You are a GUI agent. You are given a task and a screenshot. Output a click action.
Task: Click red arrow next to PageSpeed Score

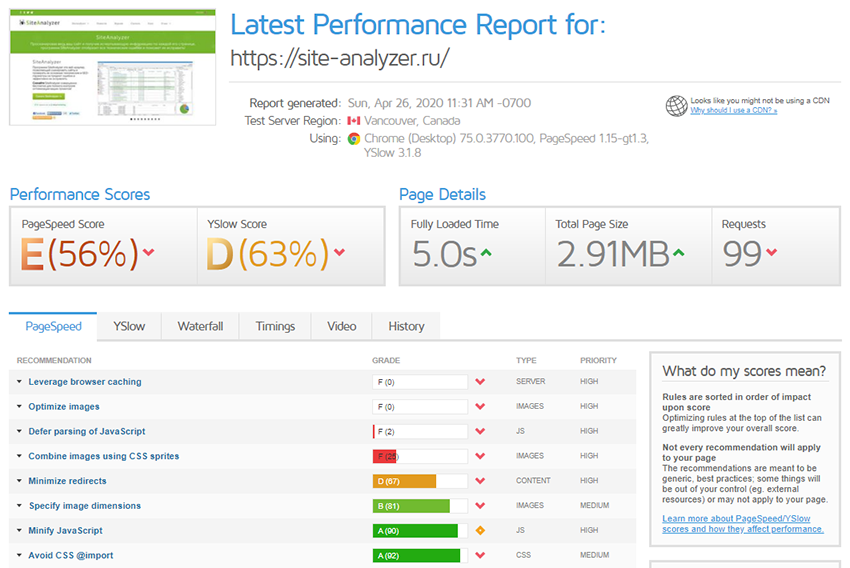pos(149,252)
